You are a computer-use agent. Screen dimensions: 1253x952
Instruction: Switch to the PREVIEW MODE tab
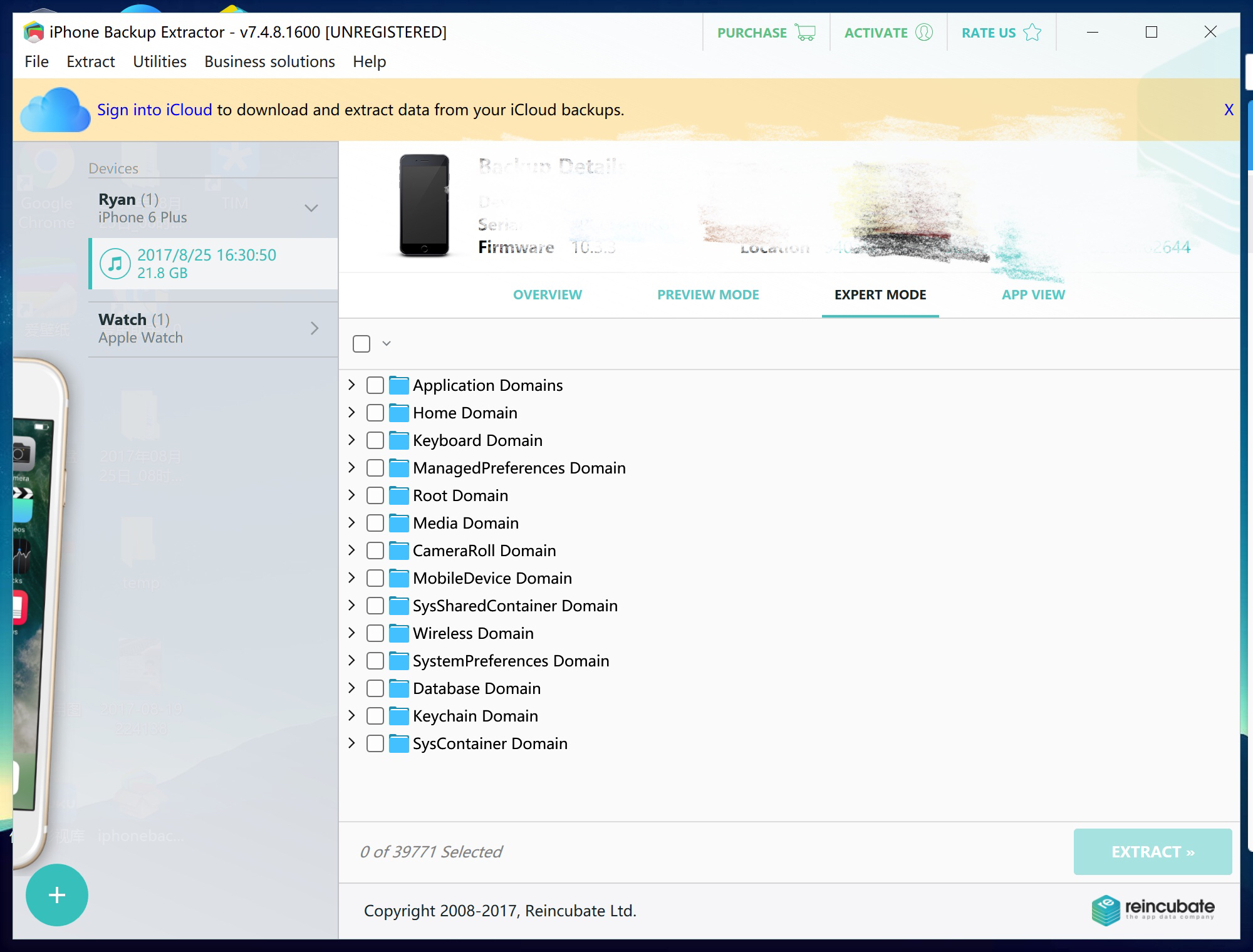[708, 294]
